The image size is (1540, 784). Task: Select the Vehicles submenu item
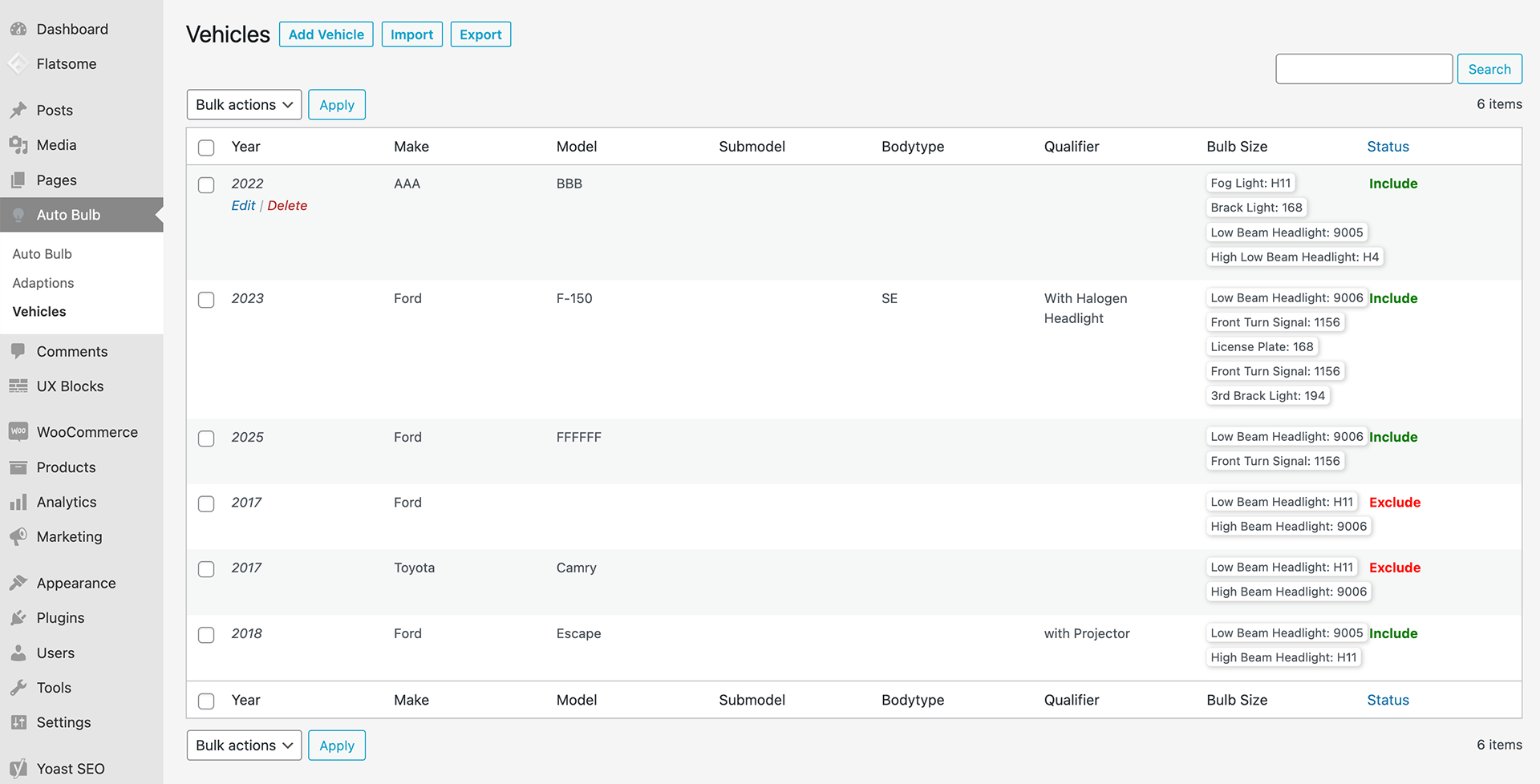(x=39, y=312)
